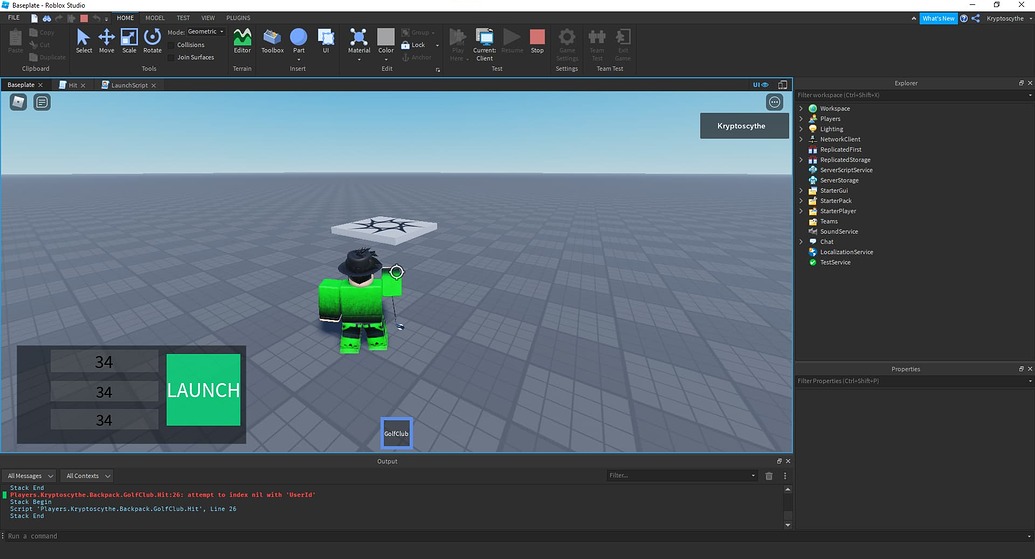Click the share icon near username

click(976, 18)
